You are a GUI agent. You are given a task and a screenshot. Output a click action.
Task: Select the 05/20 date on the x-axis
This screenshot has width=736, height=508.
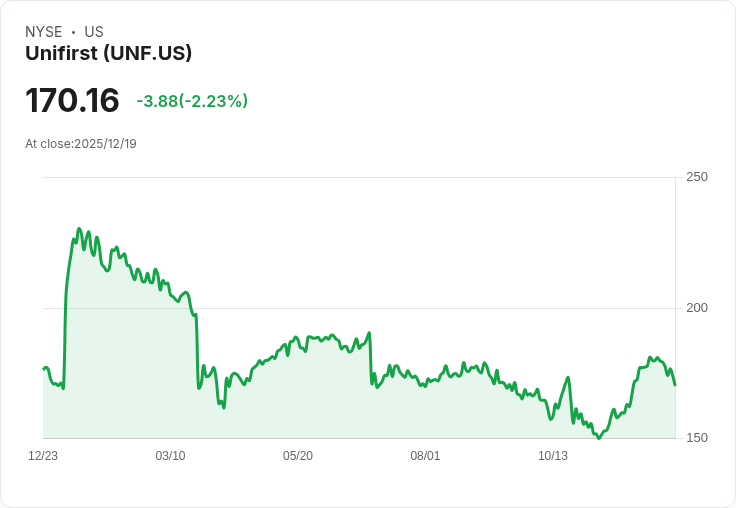pyautogui.click(x=298, y=456)
